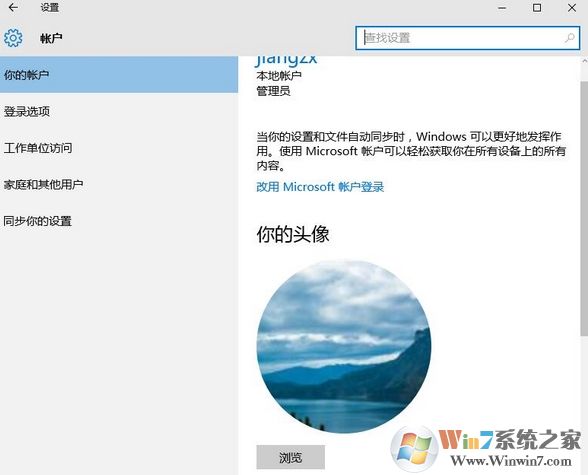
Task: Close the settings window
Action: coord(572,7)
